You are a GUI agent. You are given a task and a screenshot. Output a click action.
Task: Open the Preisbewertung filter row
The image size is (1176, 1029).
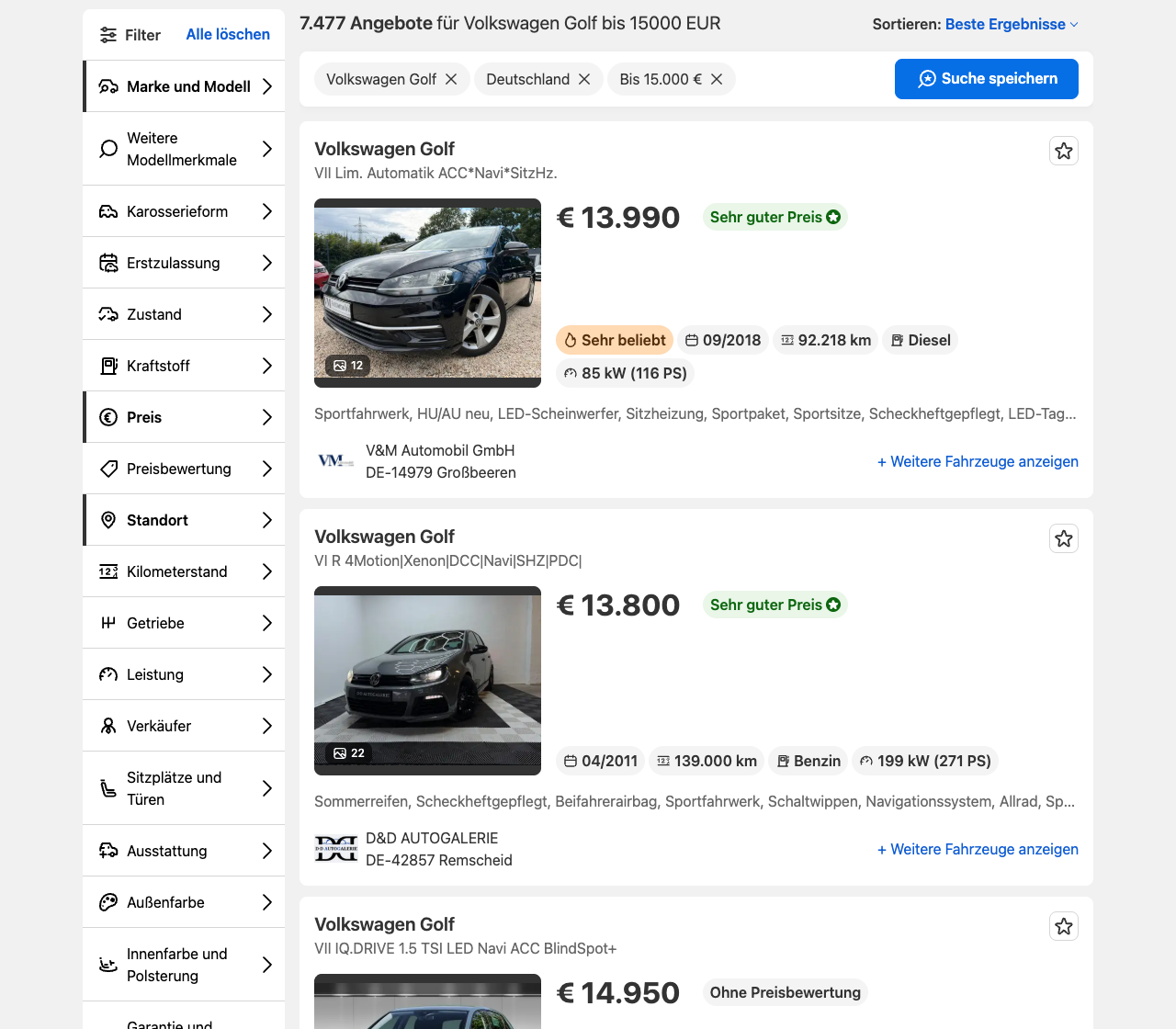tap(184, 469)
